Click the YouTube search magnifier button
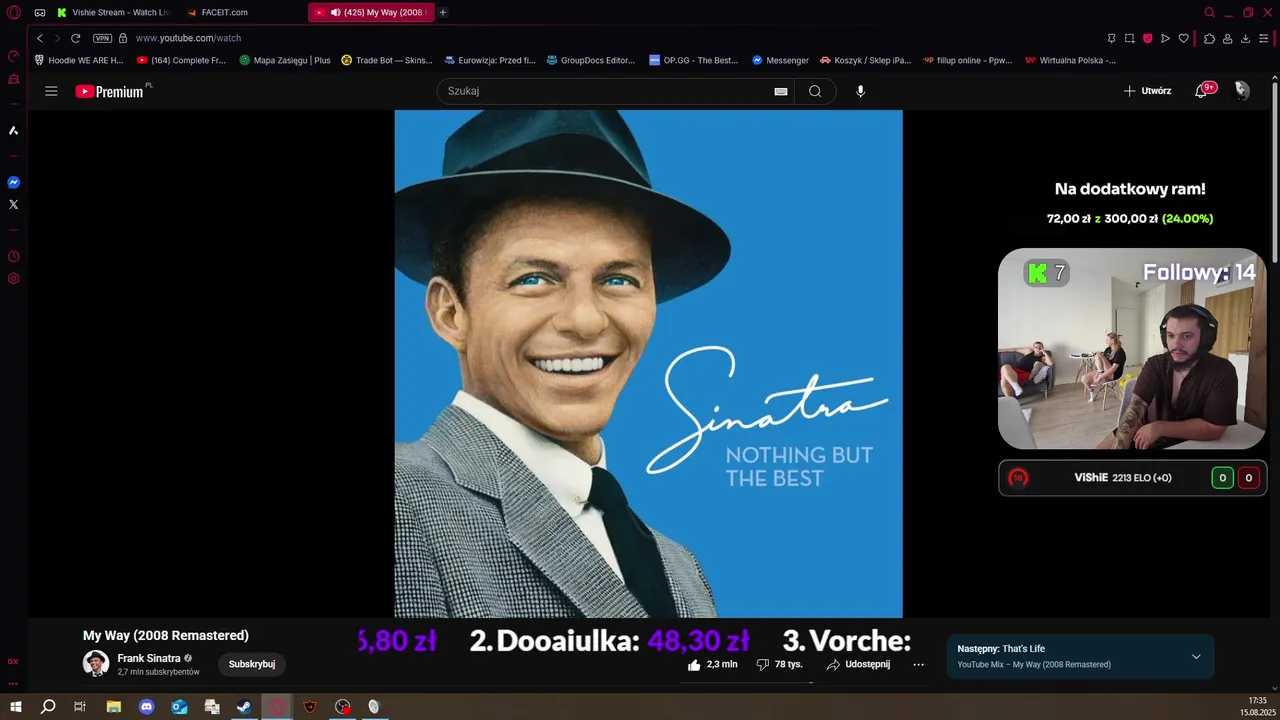Viewport: 1280px width, 720px height. point(815,91)
